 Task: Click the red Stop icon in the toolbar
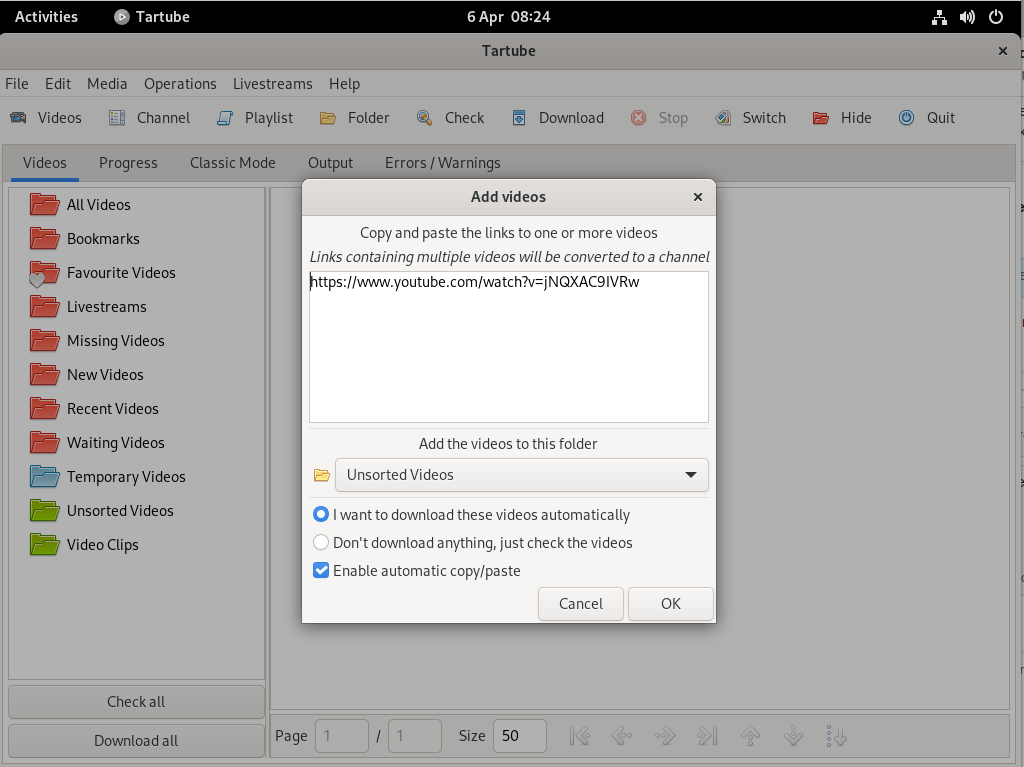click(x=639, y=118)
